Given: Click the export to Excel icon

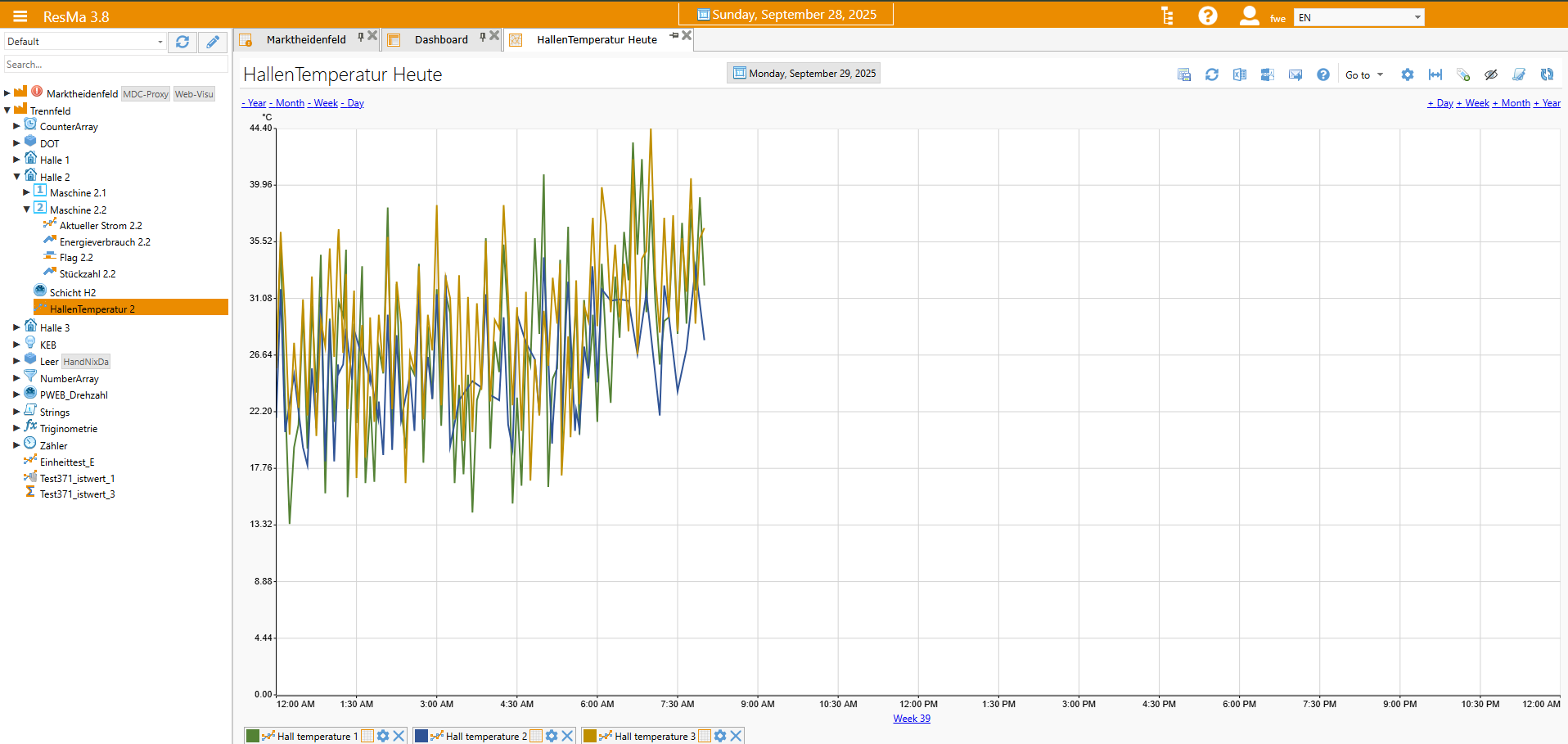Looking at the screenshot, I should [1240, 74].
